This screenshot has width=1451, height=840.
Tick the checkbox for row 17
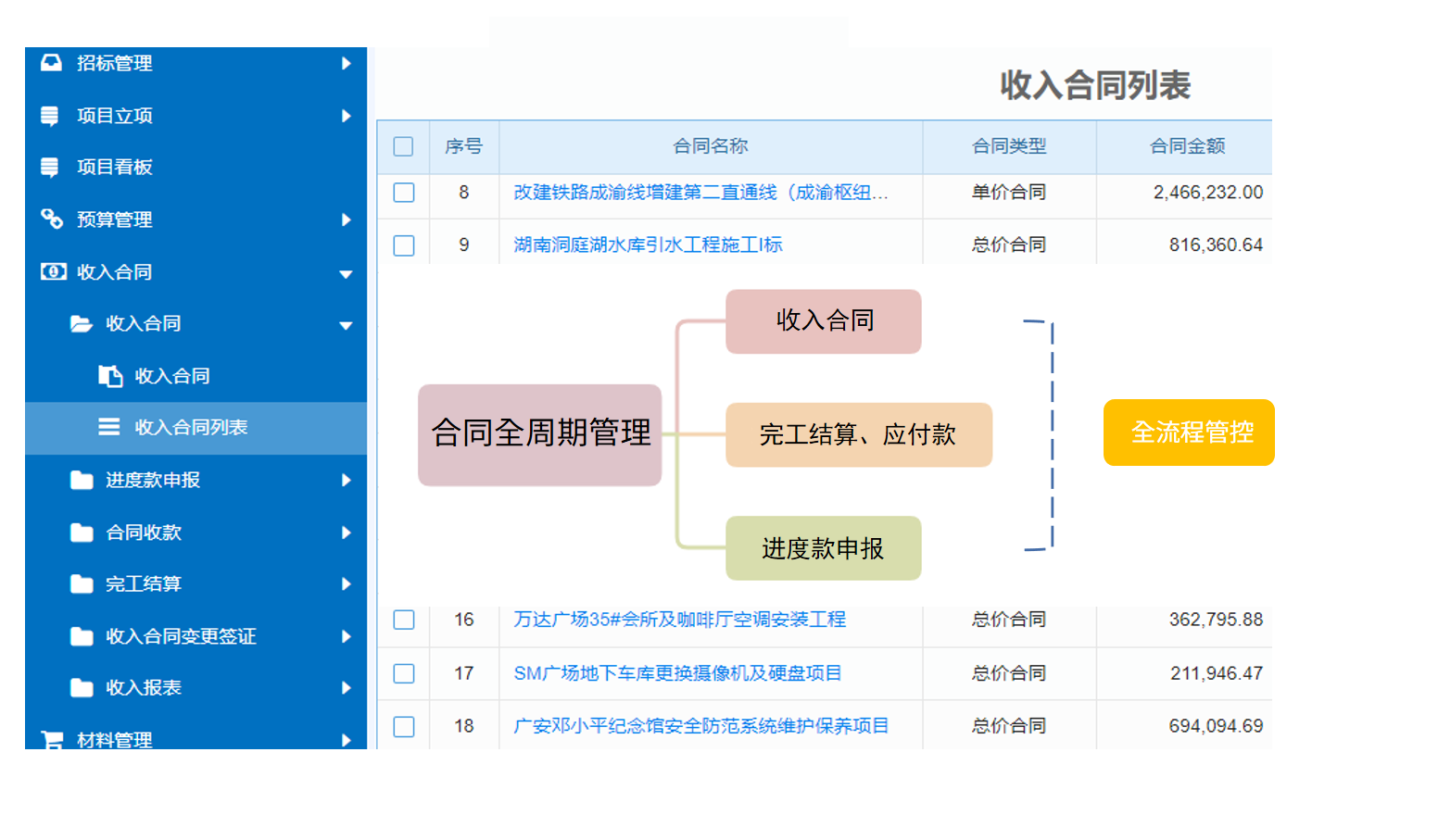pyautogui.click(x=403, y=673)
